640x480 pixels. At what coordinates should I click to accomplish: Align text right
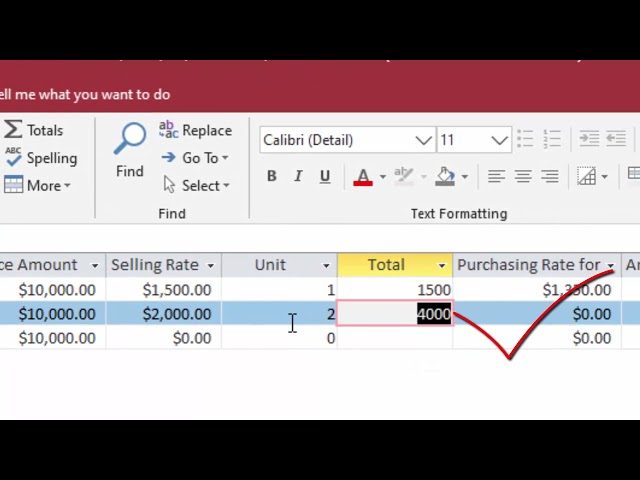coord(549,176)
